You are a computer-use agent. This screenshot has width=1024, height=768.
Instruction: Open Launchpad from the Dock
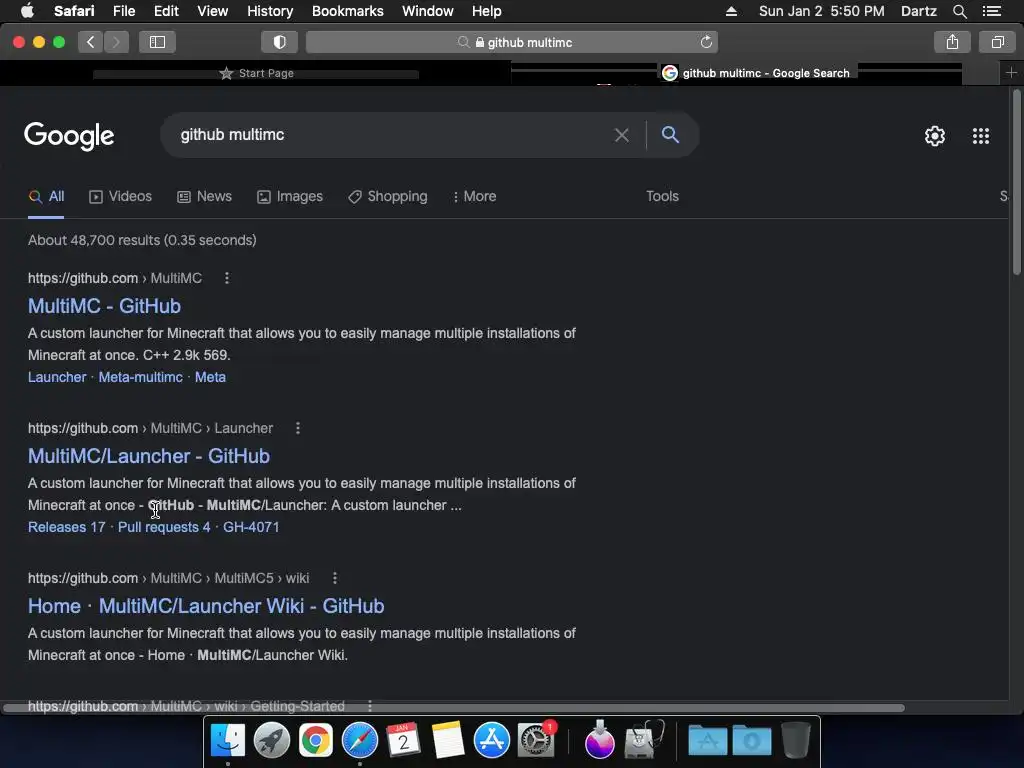click(x=272, y=741)
